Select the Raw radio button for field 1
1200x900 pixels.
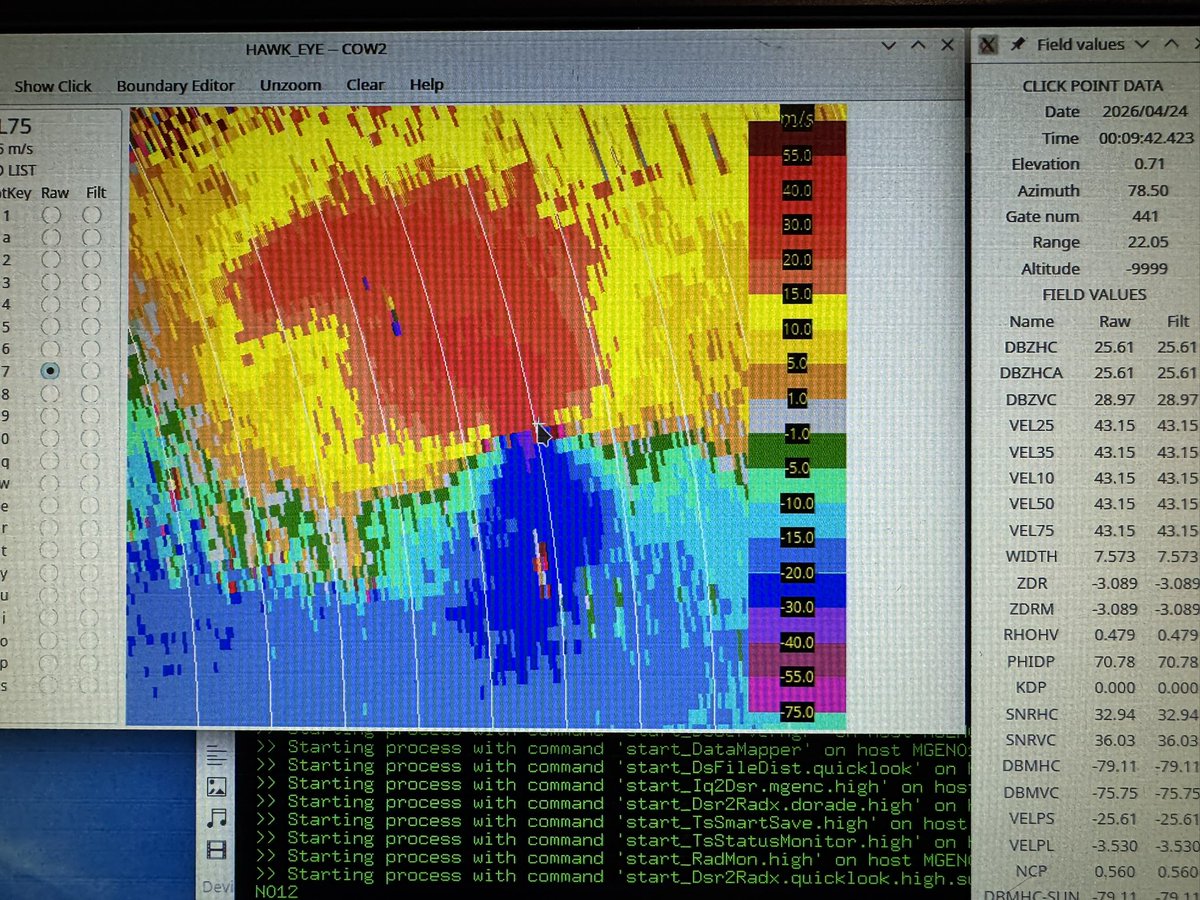[x=50, y=215]
